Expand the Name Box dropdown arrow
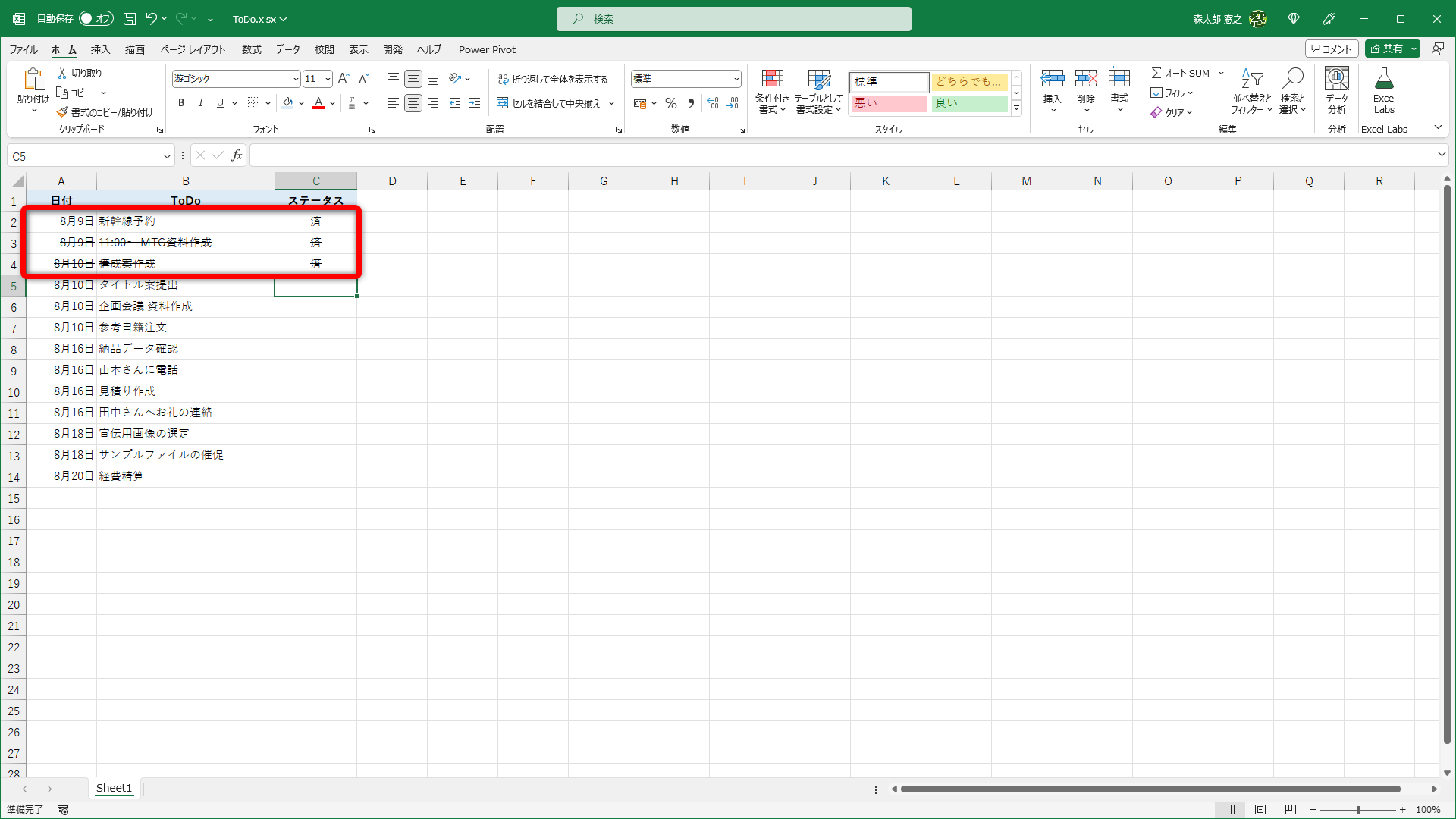 pyautogui.click(x=167, y=156)
